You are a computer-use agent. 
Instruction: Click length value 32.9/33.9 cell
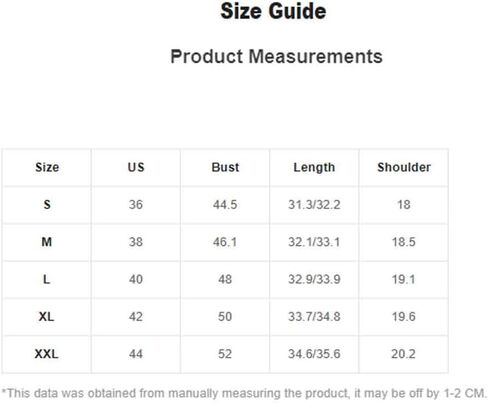tap(314, 279)
